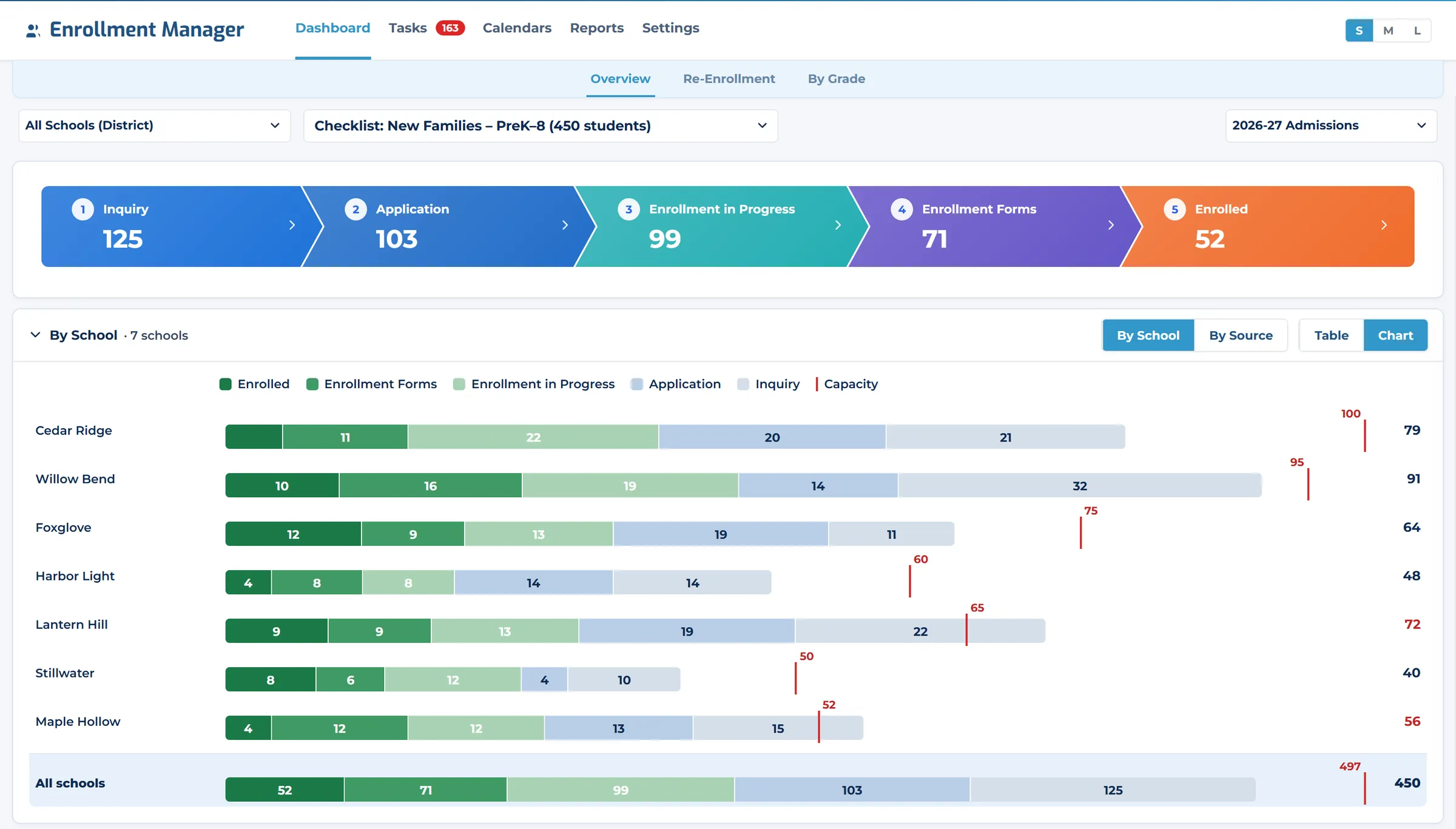
Task: Click the Enrolled stage right chevron
Action: click(x=1384, y=225)
